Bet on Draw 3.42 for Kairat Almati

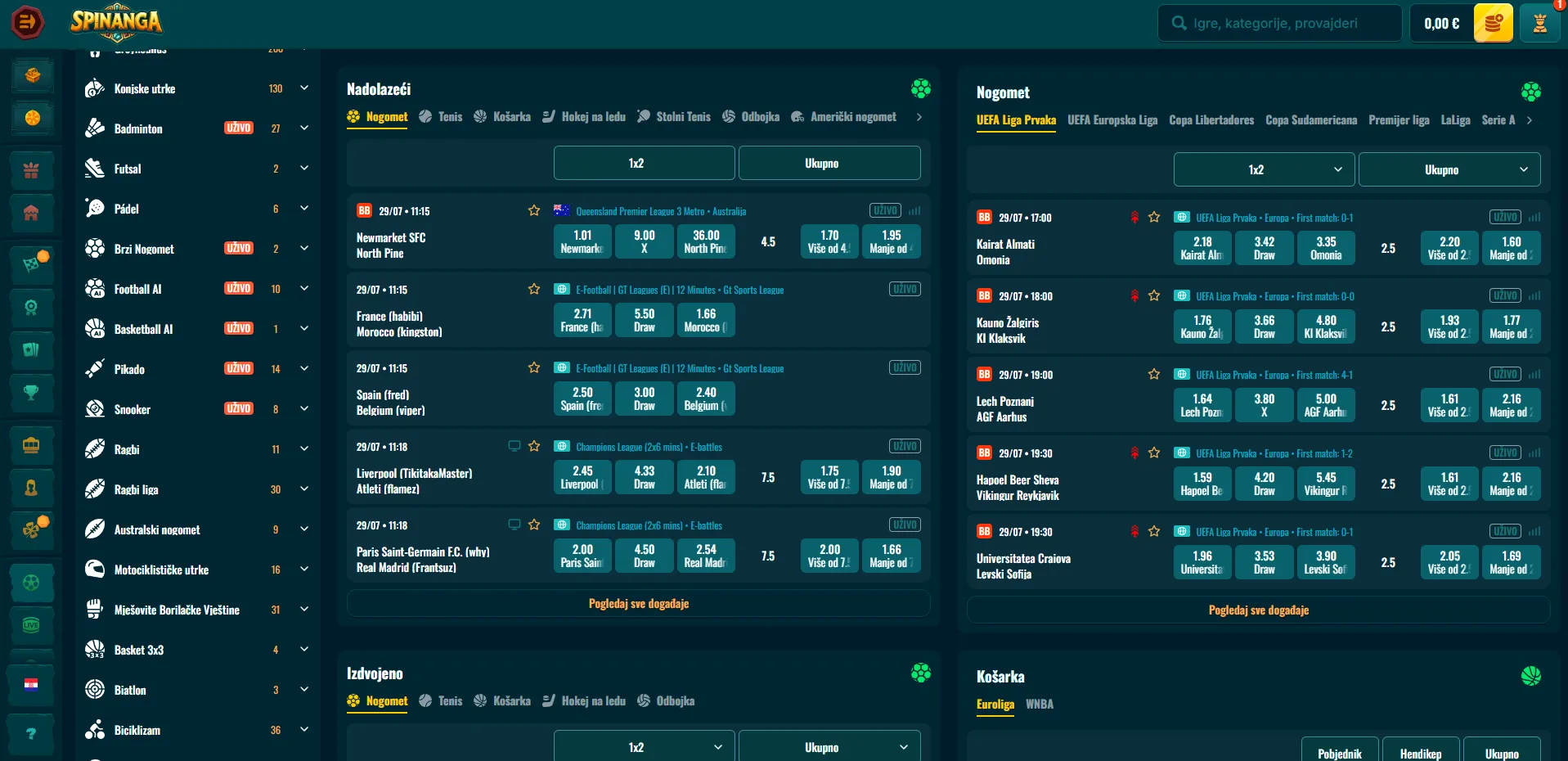(x=1264, y=248)
